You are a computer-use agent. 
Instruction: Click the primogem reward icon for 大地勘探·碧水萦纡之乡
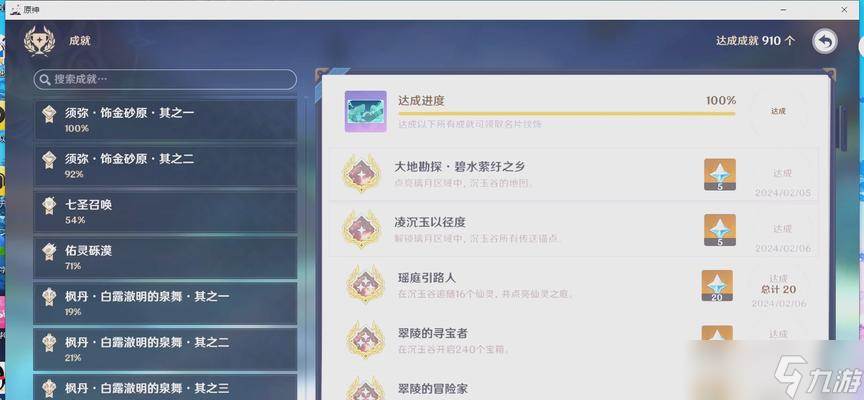click(720, 175)
